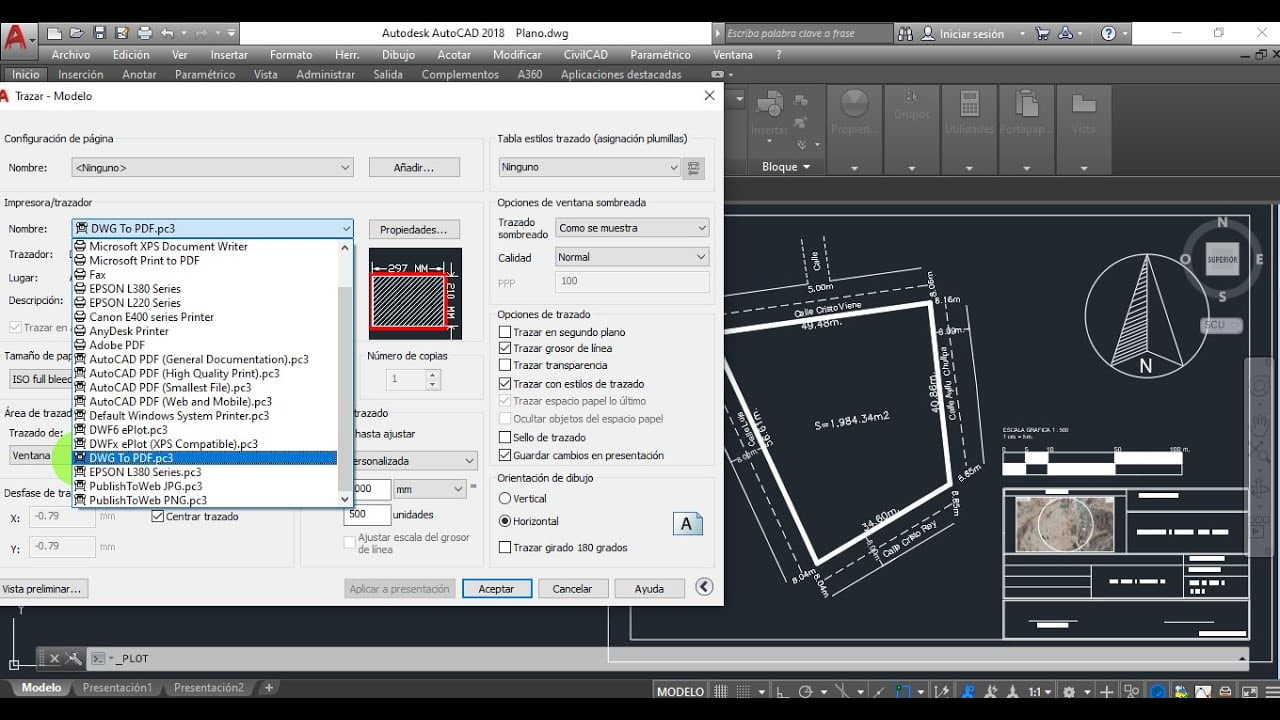The width and height of the screenshot is (1280, 720).
Task: Click the Ayuda button
Action: click(649, 589)
